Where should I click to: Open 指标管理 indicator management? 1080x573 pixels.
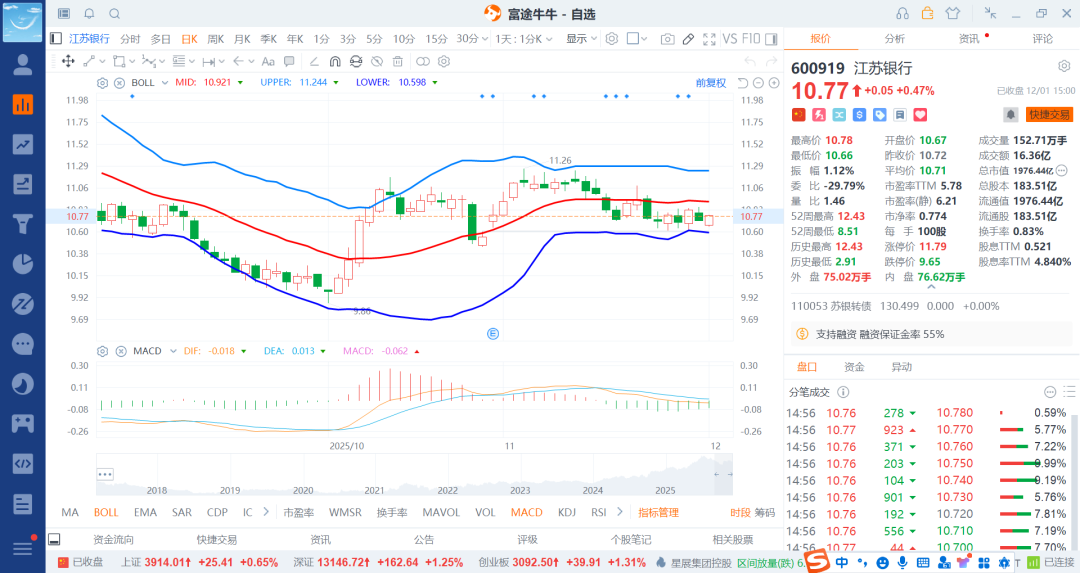(658, 512)
